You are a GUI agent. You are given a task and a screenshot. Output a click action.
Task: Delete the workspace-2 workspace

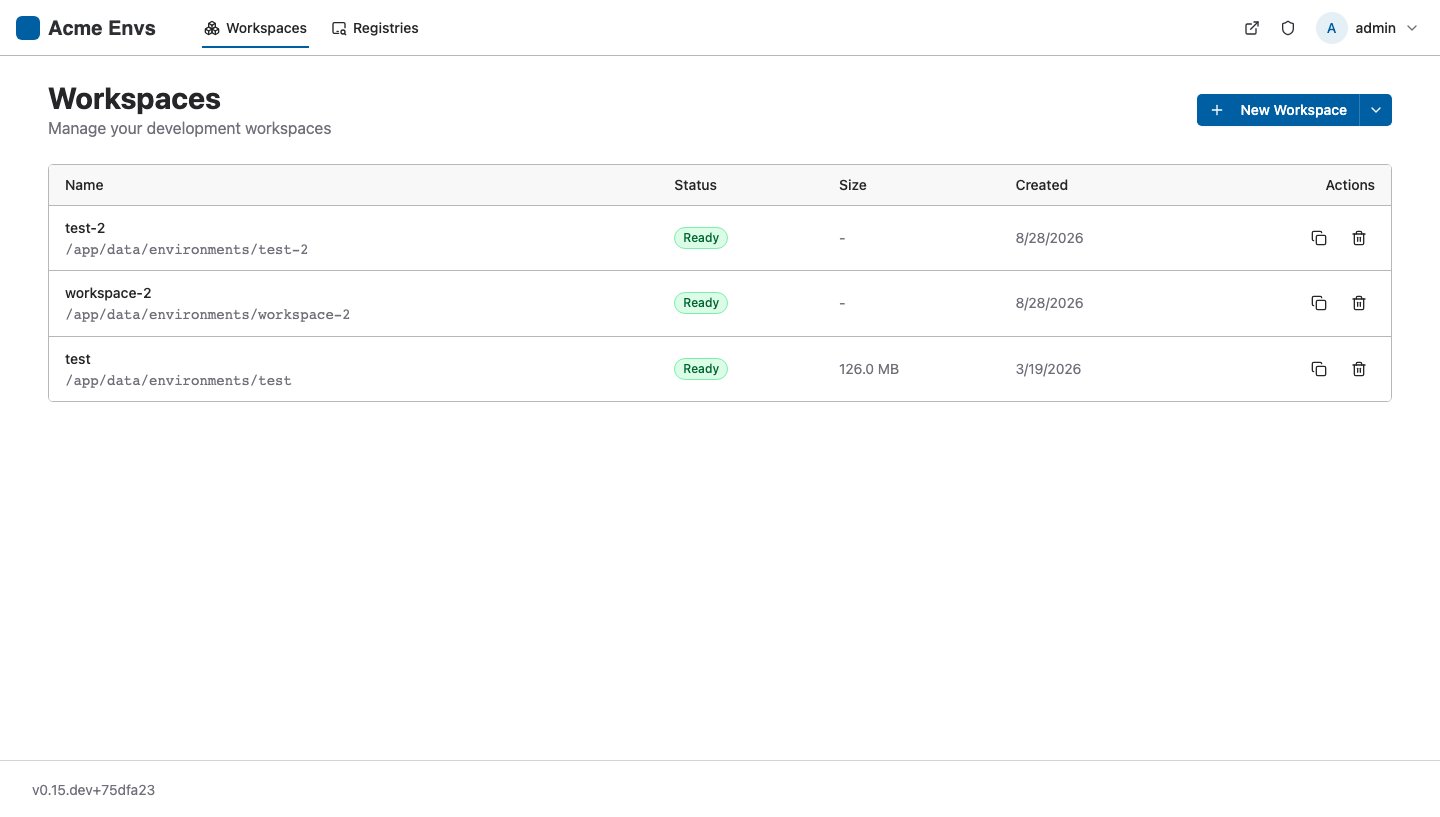pos(1359,303)
